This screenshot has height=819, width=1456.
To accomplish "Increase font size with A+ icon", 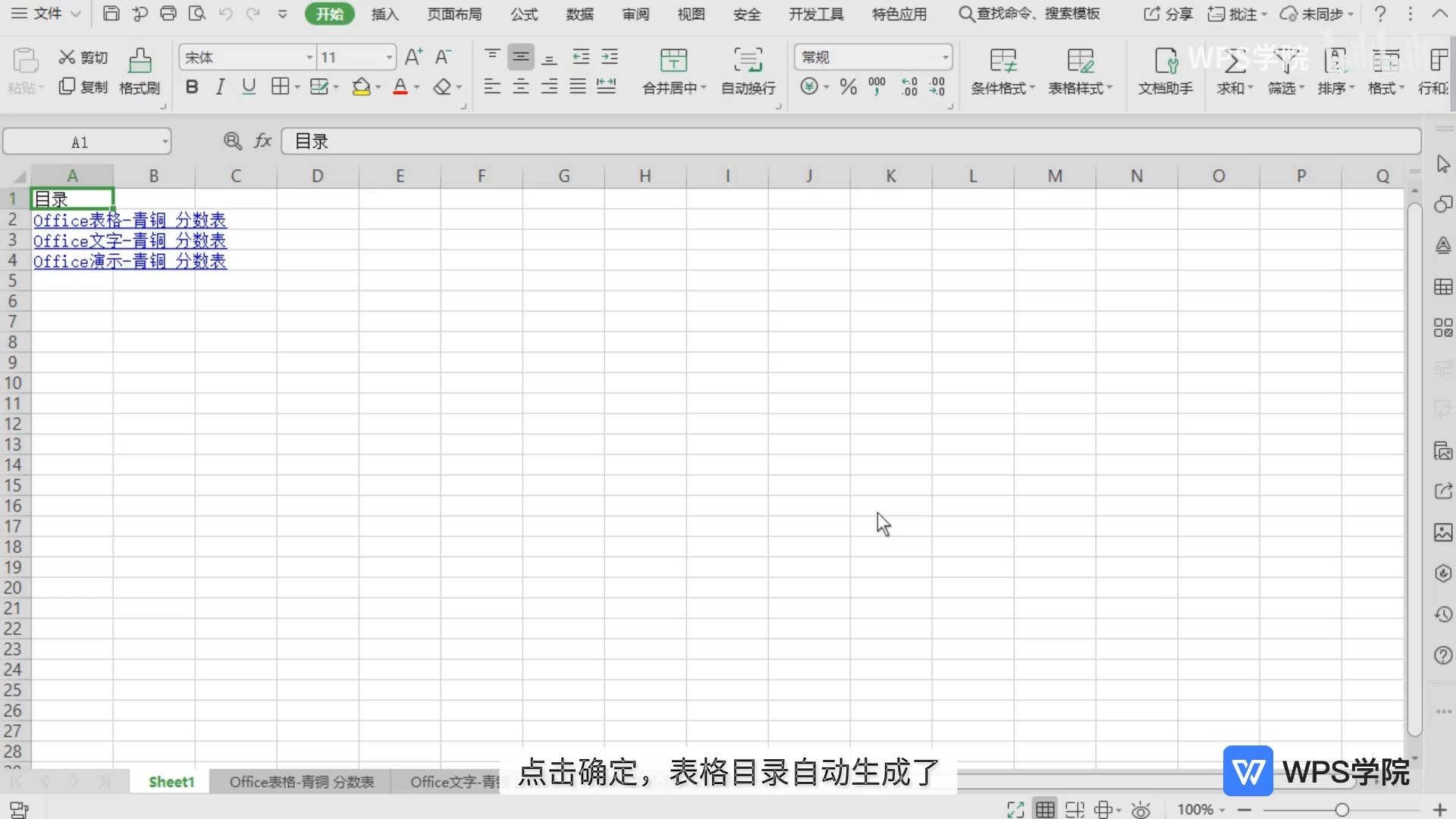I will click(x=414, y=57).
